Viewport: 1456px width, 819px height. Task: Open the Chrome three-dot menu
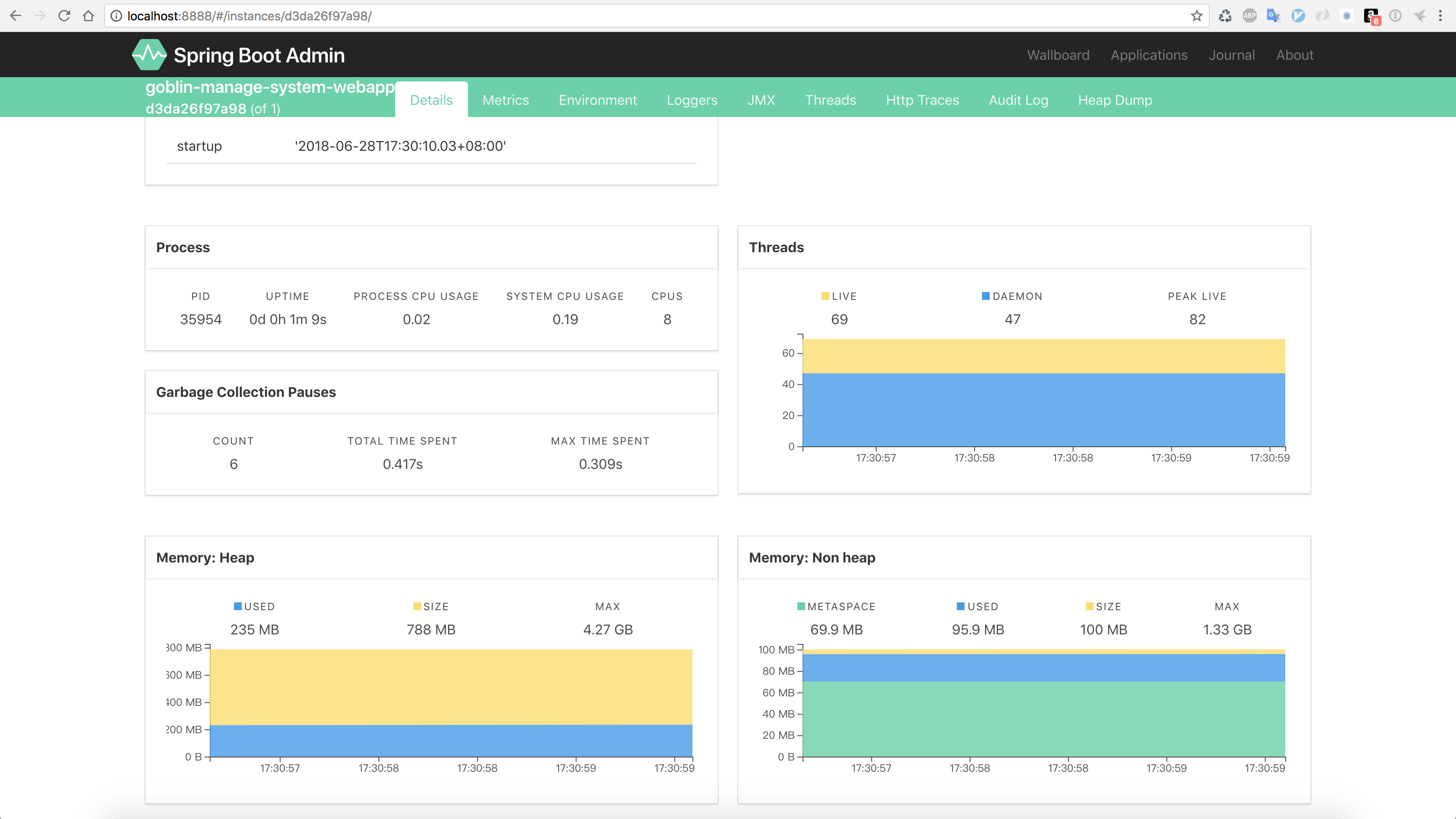click(1440, 16)
